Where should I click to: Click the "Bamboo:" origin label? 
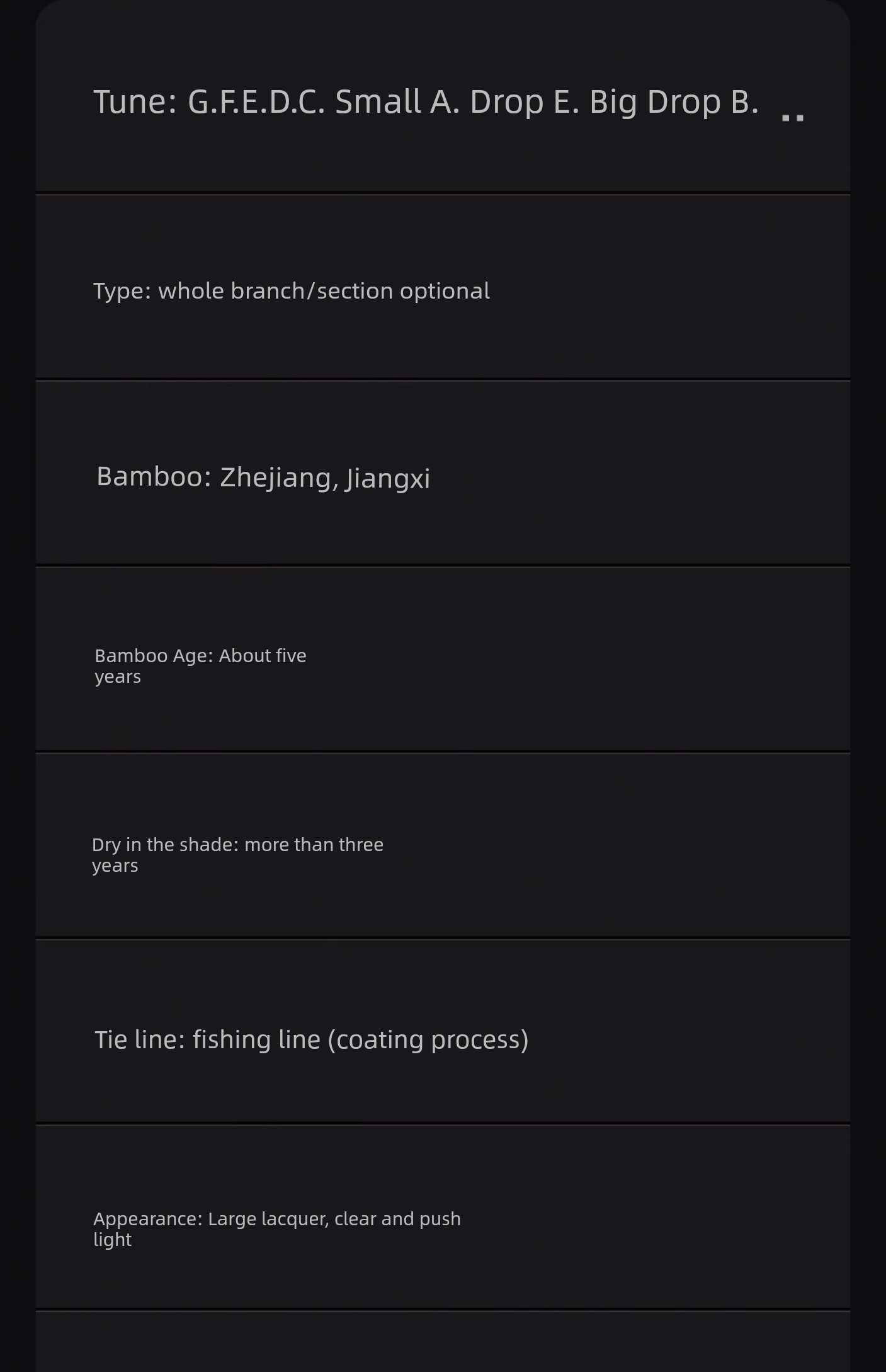tap(154, 477)
